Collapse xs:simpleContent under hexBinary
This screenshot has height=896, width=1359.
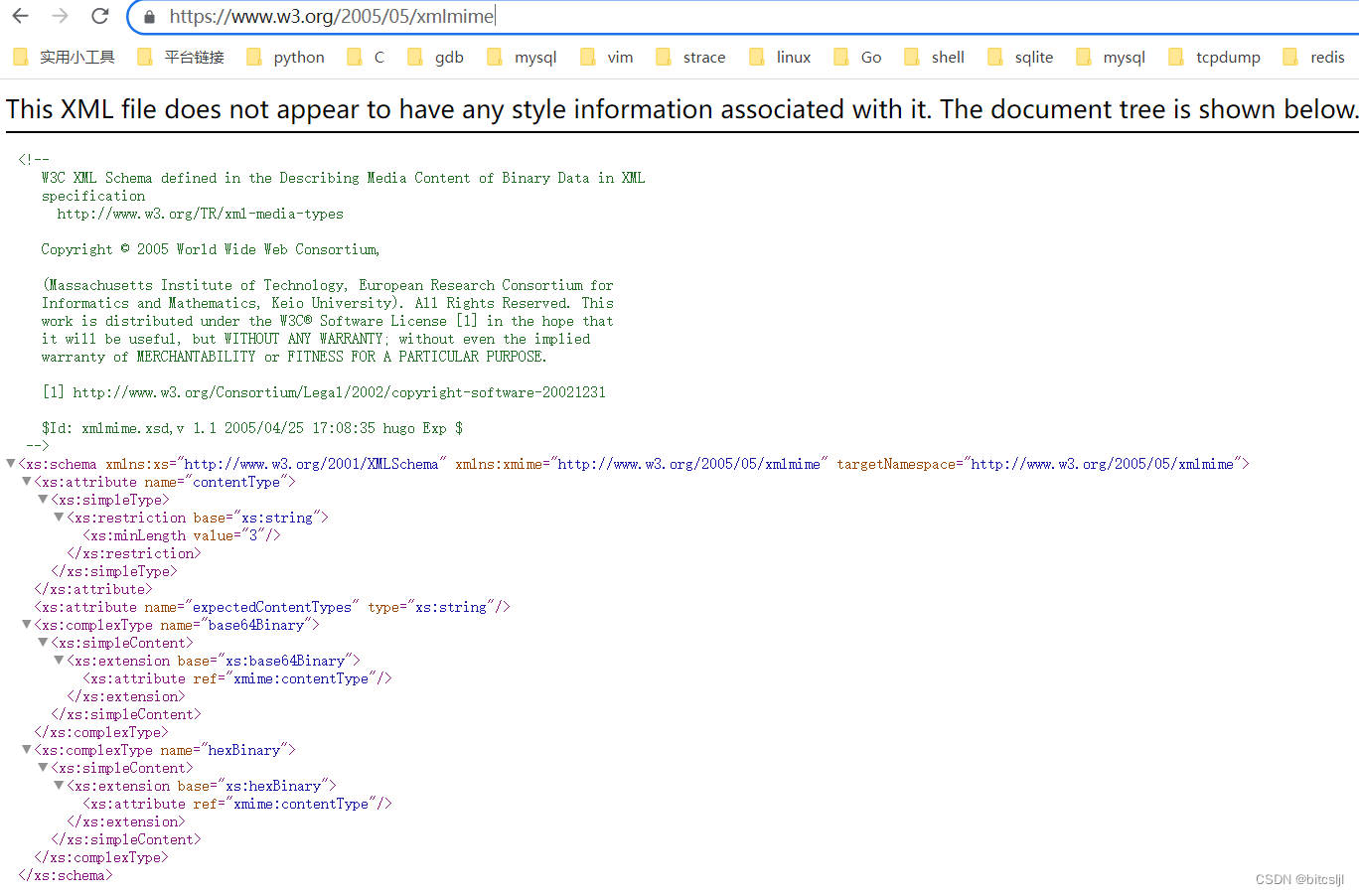(43, 768)
